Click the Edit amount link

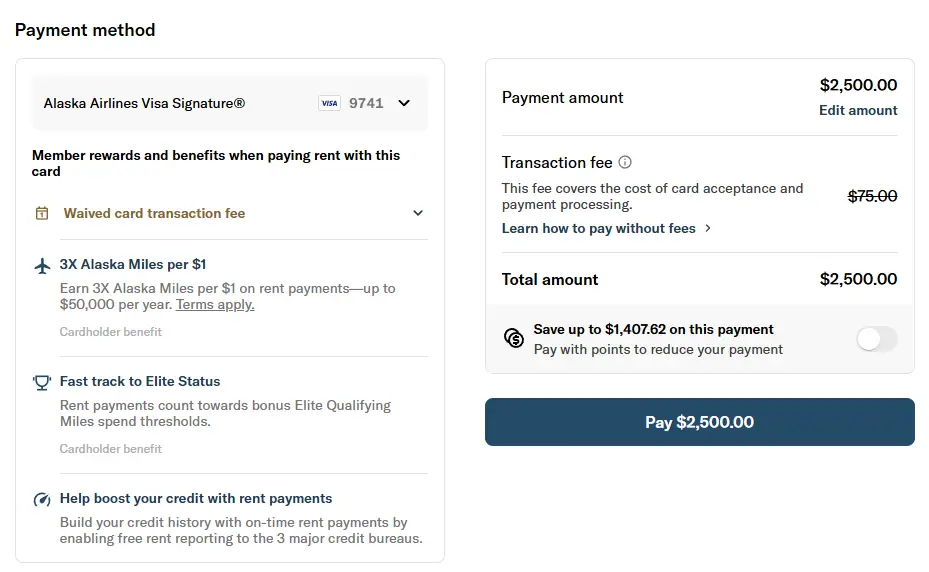pyautogui.click(x=858, y=110)
